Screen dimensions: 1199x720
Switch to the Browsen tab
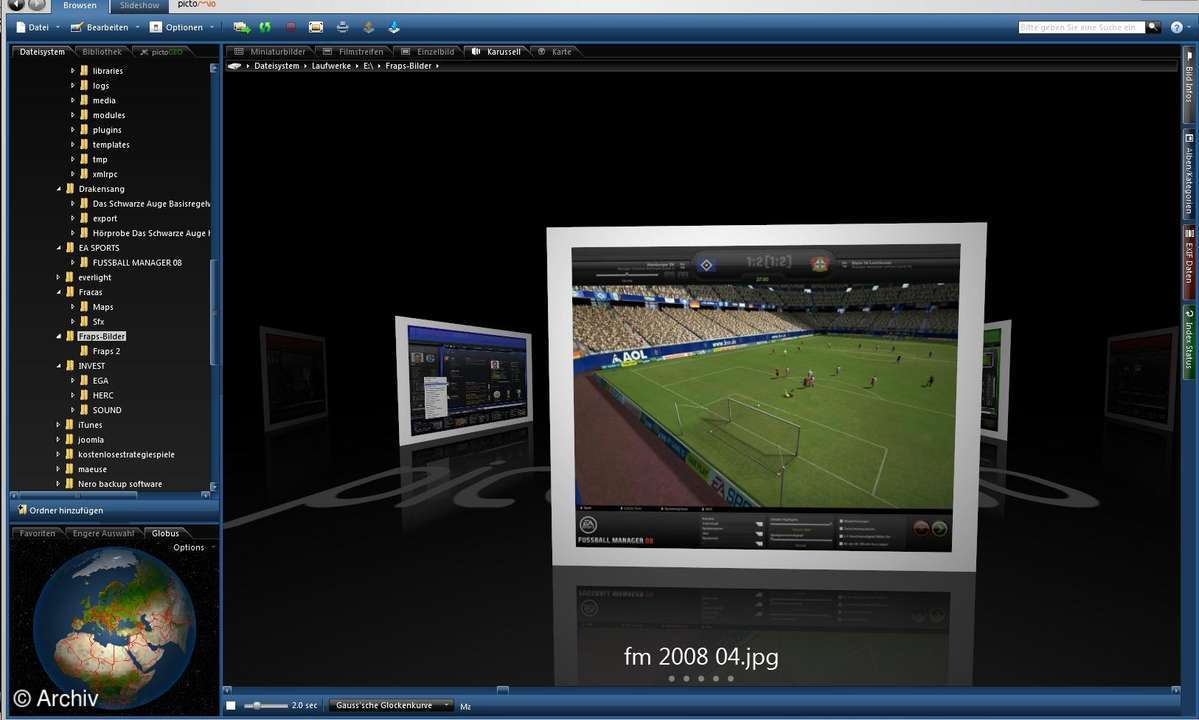point(80,5)
